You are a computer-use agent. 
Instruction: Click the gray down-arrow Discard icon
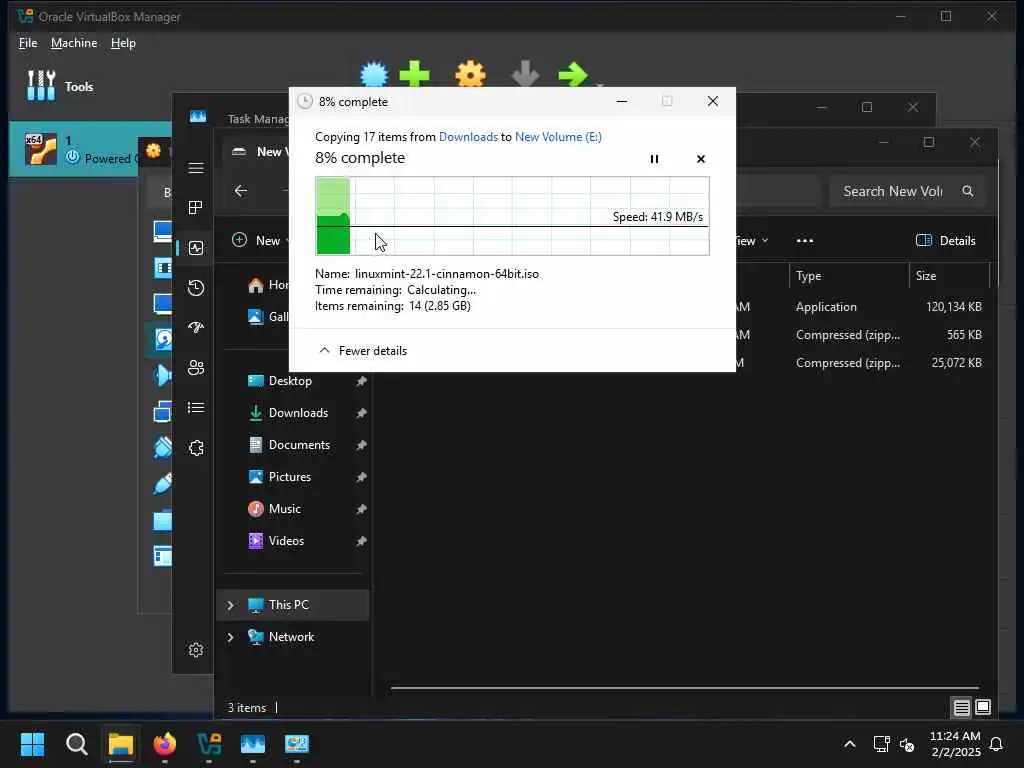[525, 74]
